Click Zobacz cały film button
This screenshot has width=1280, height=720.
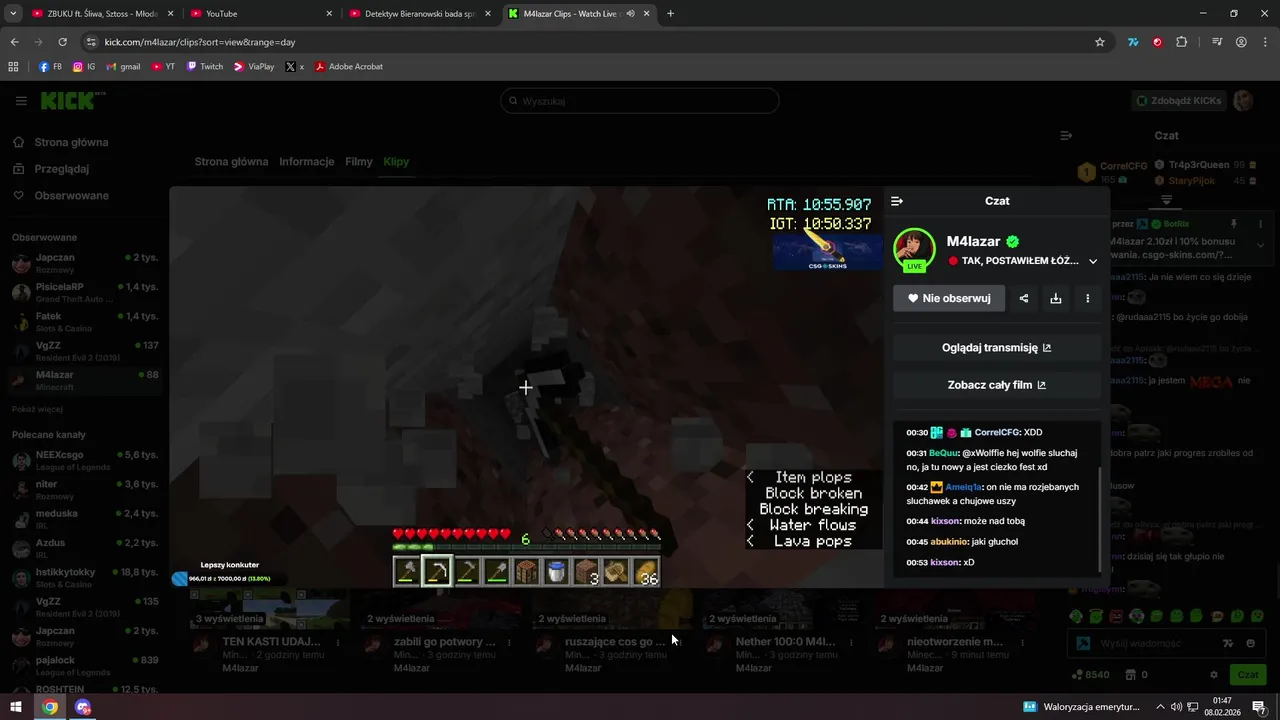[x=997, y=385]
